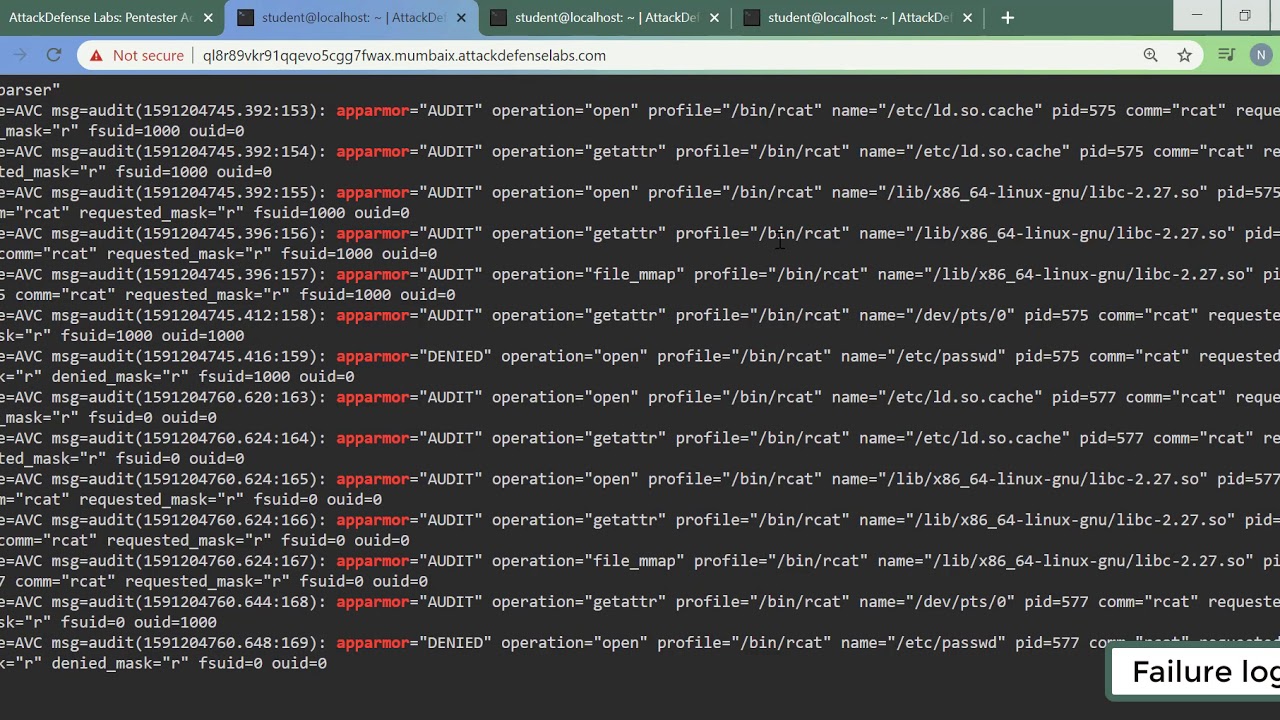
Task: Reload the page with the refresh icon
Action: pyautogui.click(x=54, y=56)
